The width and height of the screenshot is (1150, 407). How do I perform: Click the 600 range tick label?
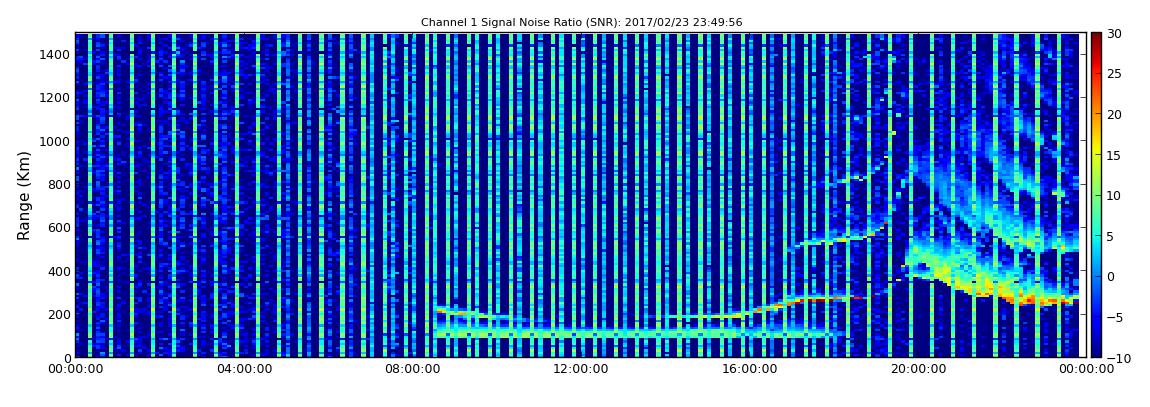(59, 227)
